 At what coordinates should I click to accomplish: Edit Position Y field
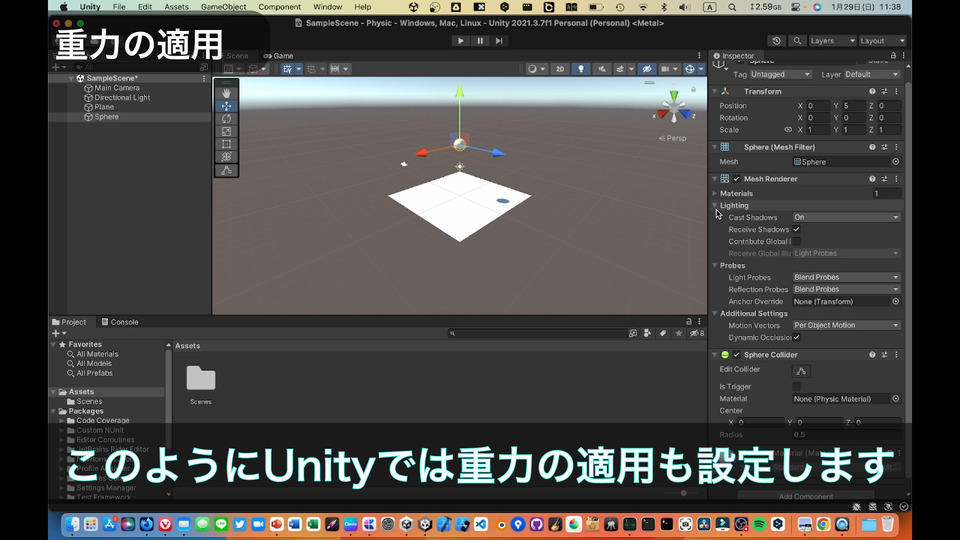(853, 106)
